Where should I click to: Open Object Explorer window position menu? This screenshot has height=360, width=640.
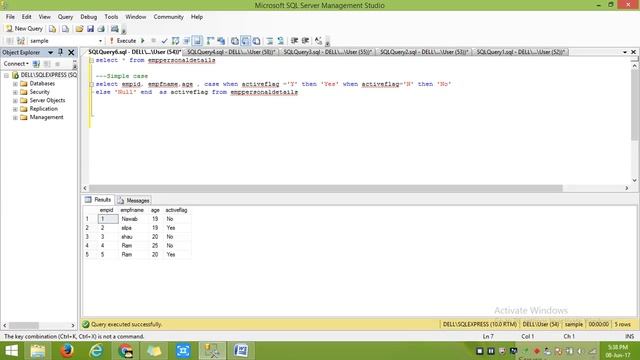[50, 52]
